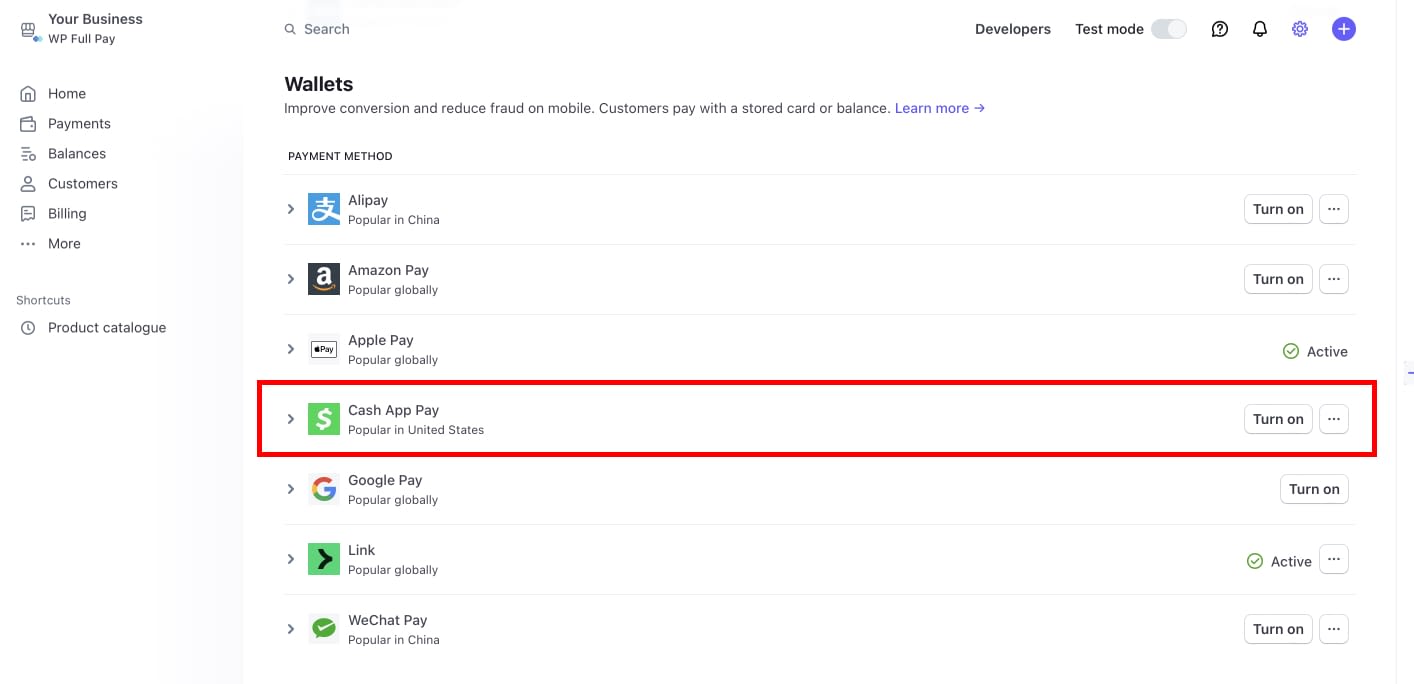The image size is (1414, 684).
Task: Open the notifications bell
Action: (1259, 29)
